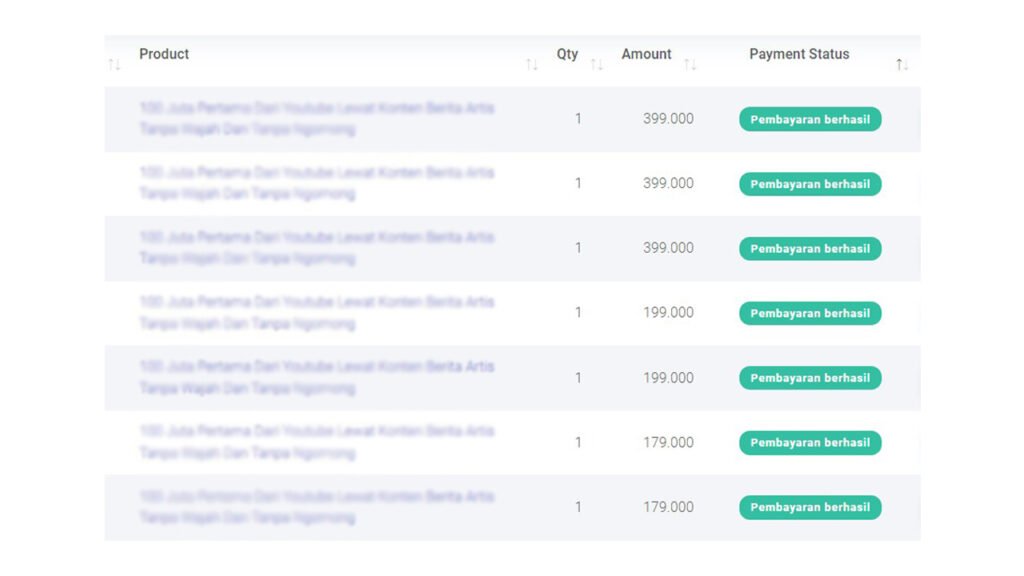Click the Product column header label

point(164,54)
